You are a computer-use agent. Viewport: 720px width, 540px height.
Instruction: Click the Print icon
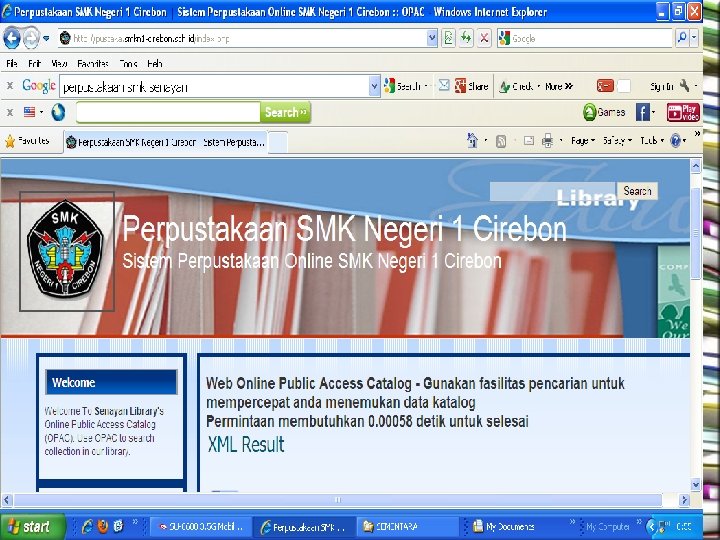547,141
